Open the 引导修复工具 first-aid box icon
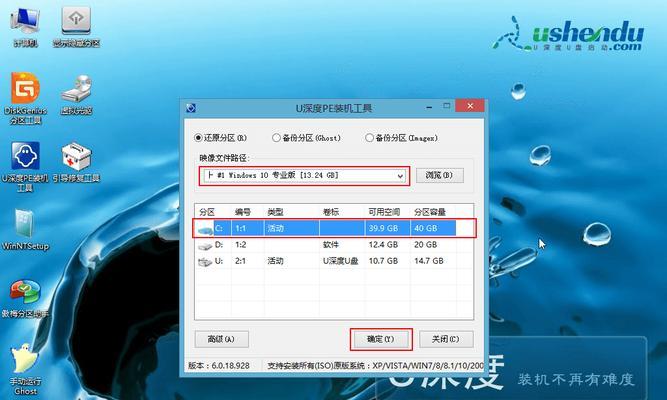Viewport: 667px width, 400px height. 76,162
